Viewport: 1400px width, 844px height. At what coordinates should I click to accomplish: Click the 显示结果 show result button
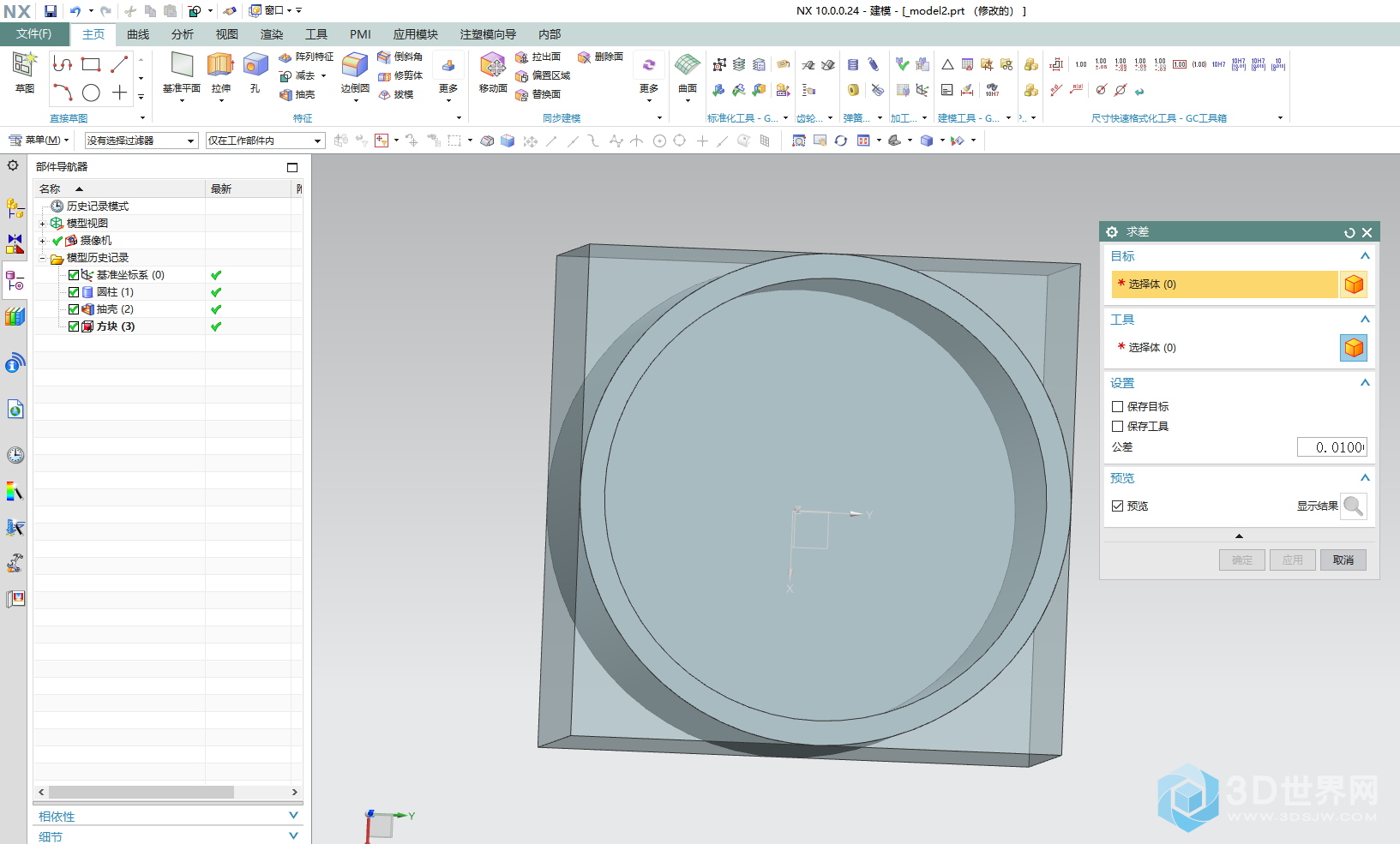(1354, 506)
